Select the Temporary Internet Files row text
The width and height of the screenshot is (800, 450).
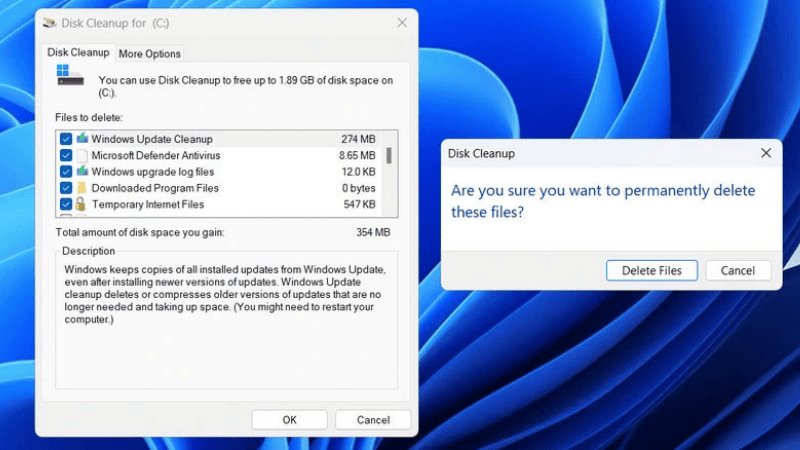coord(148,204)
